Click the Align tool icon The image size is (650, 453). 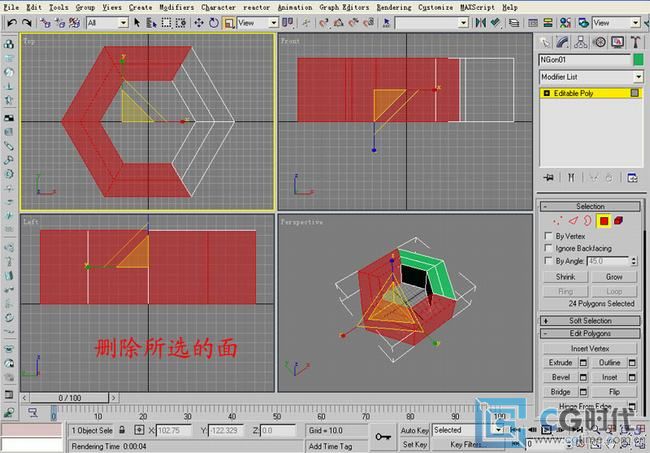pyautogui.click(x=495, y=22)
